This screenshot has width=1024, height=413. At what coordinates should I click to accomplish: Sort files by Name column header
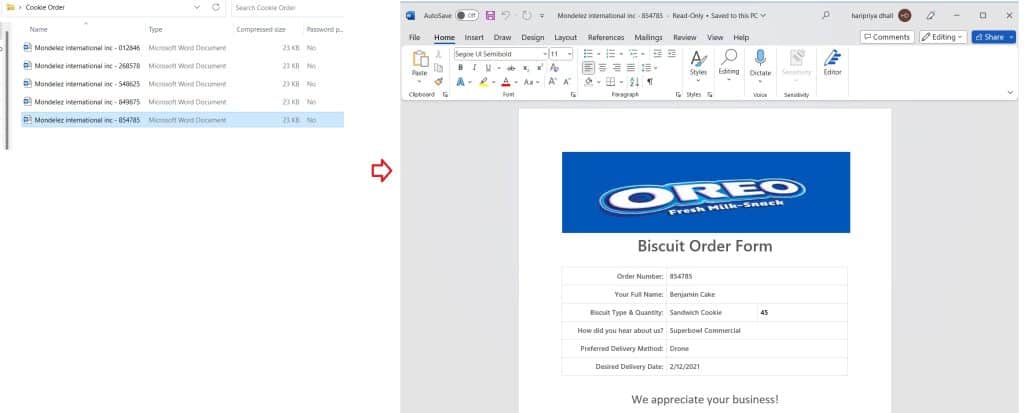(39, 29)
